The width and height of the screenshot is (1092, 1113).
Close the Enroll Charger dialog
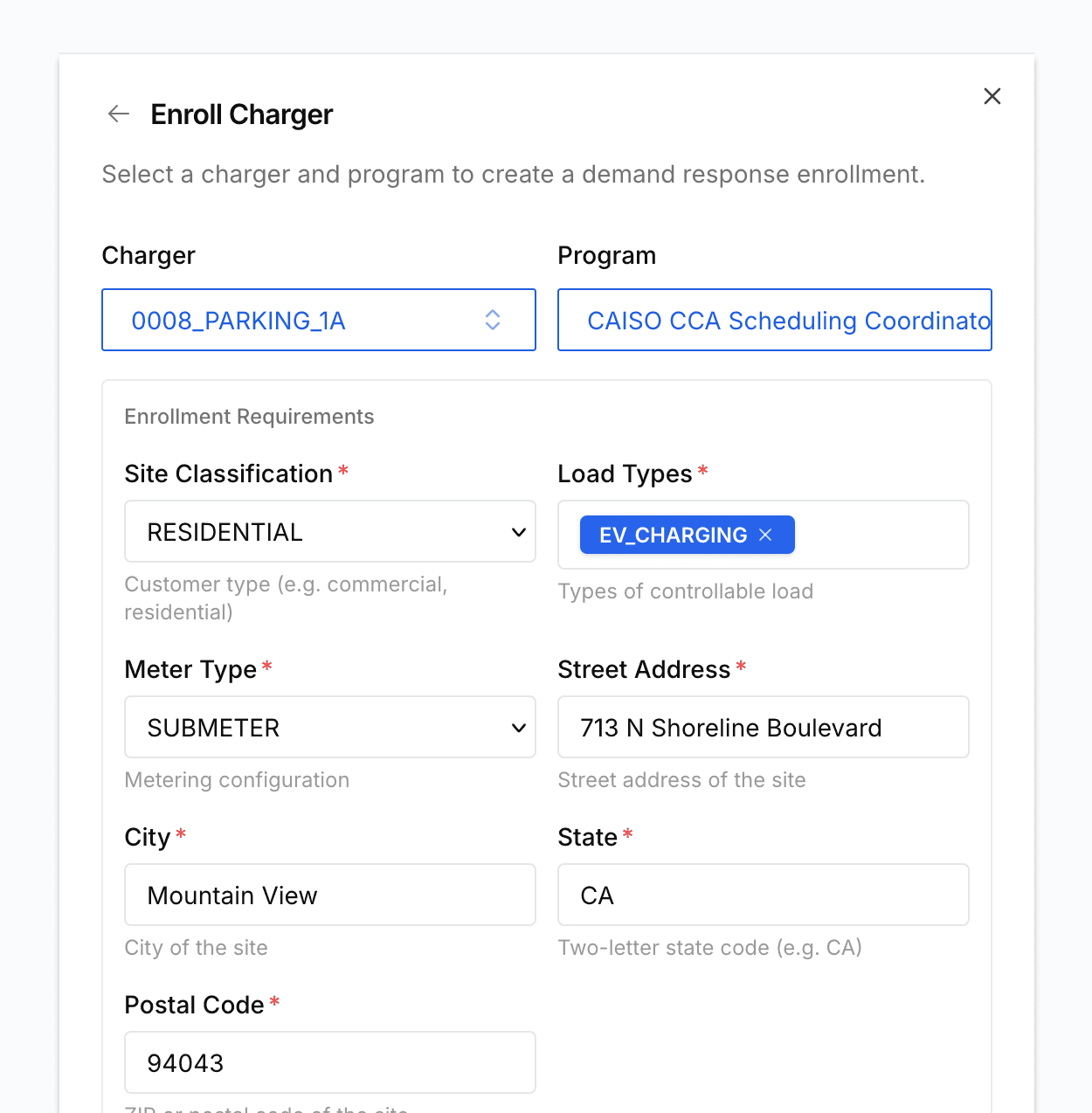(x=992, y=96)
